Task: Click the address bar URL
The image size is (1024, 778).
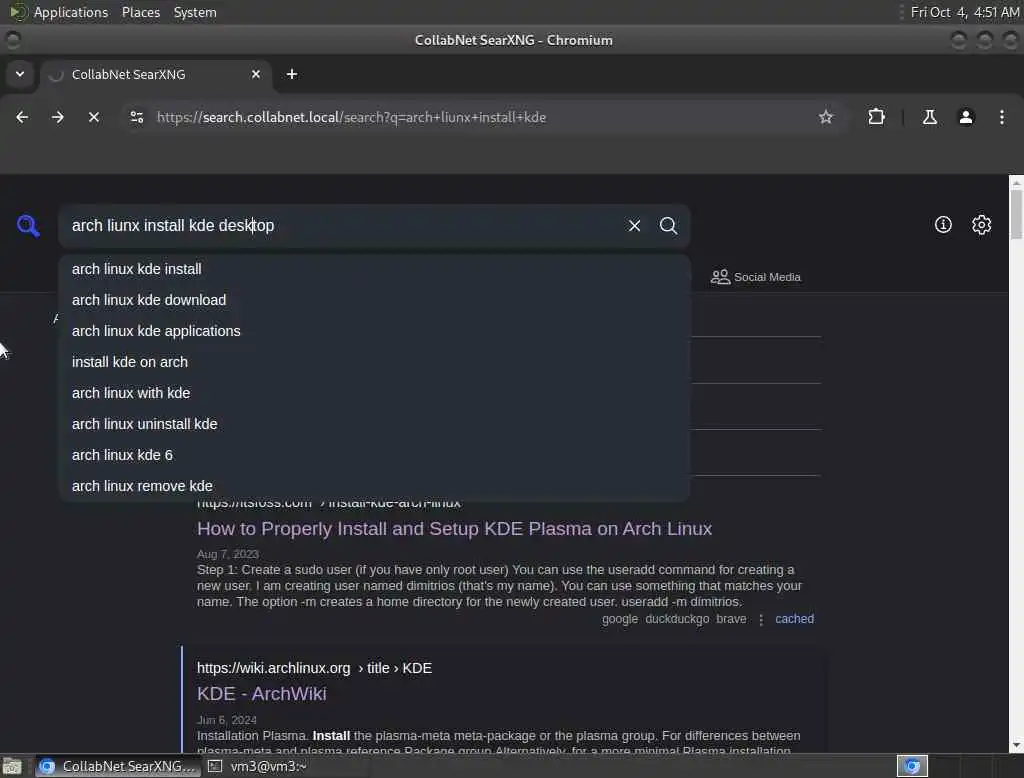Action: point(351,117)
